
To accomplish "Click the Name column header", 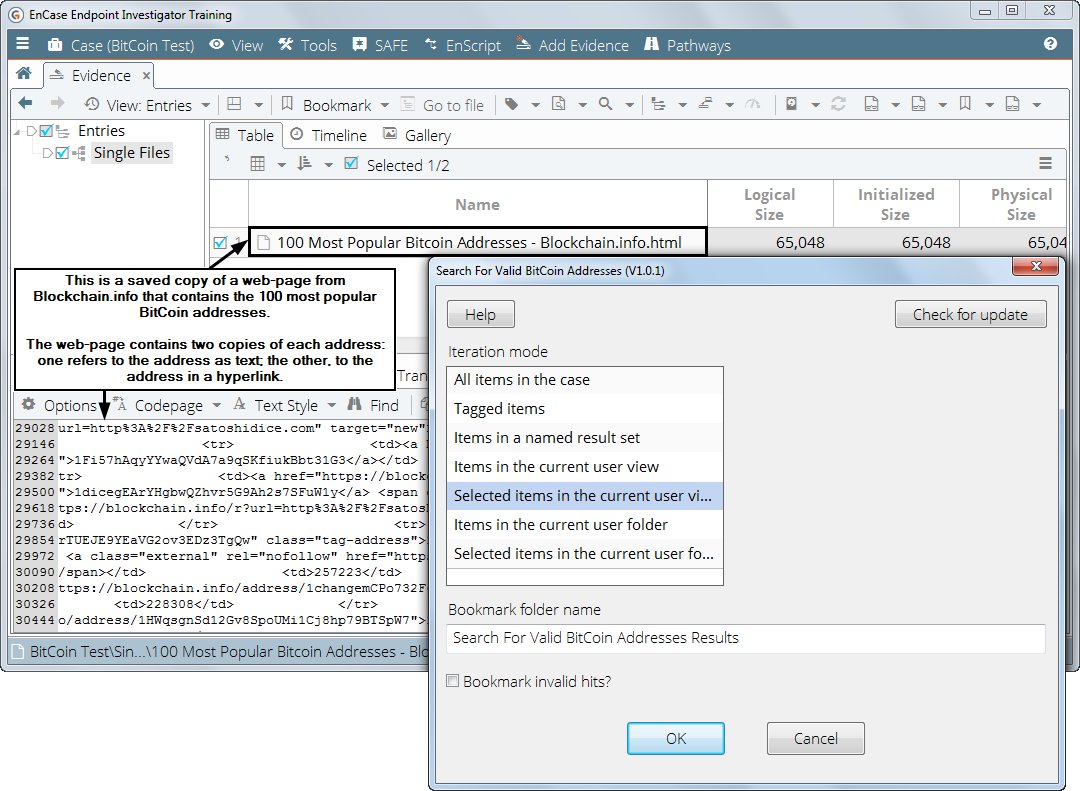I will [x=477, y=204].
